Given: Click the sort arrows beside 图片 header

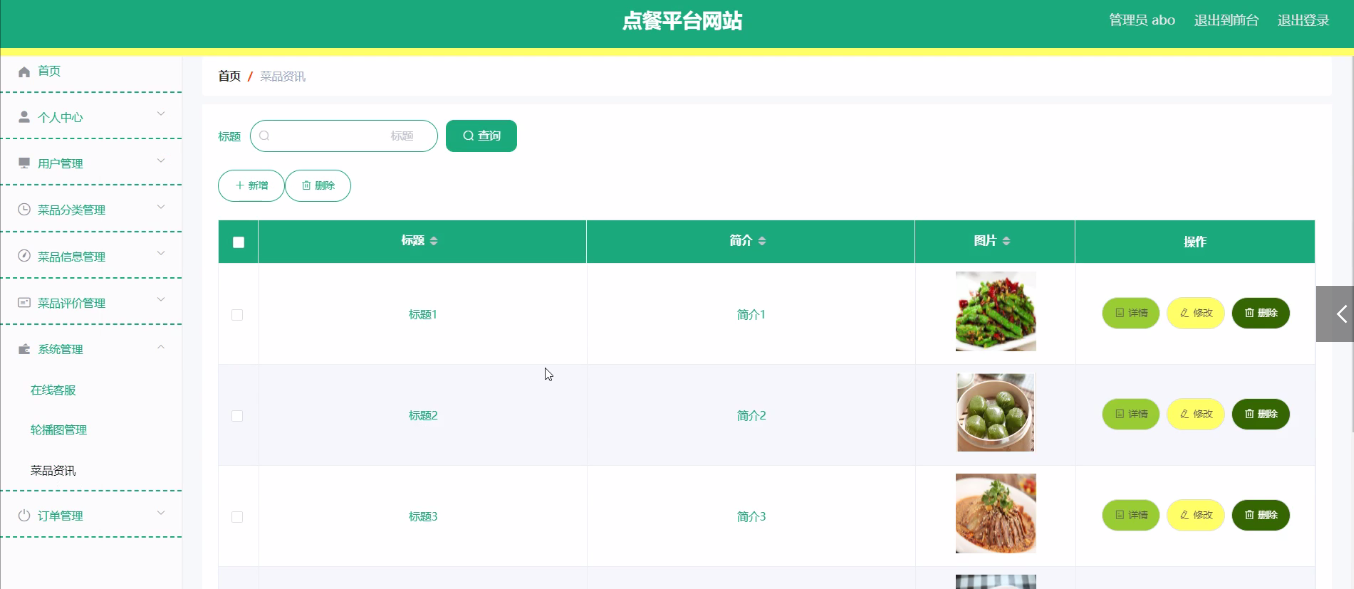Looking at the screenshot, I should tap(1006, 241).
